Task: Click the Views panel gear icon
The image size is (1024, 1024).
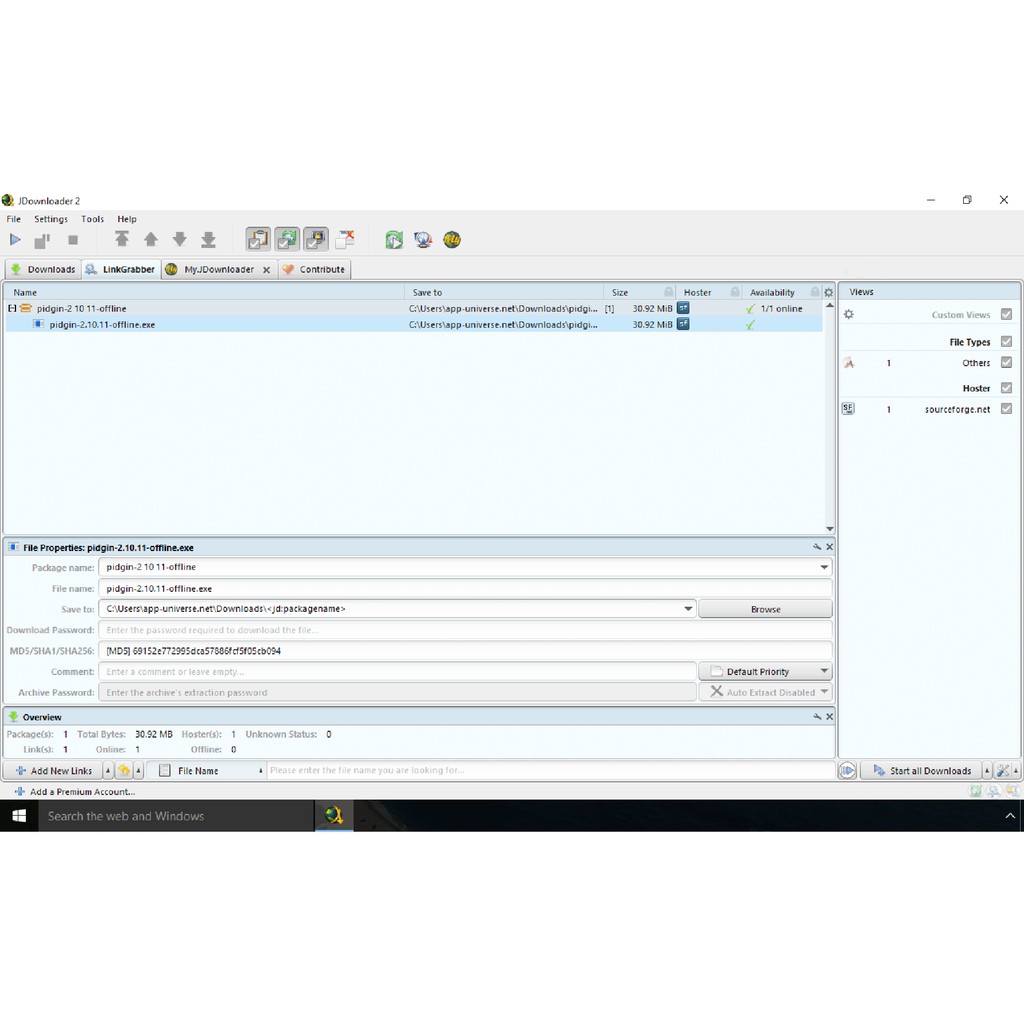Action: (848, 314)
